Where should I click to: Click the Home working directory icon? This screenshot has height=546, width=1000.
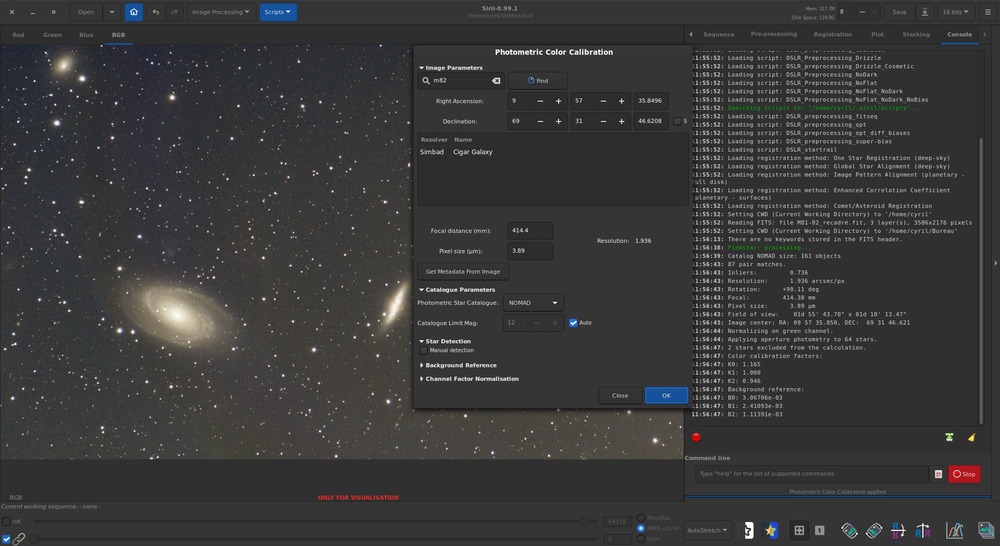tap(133, 12)
